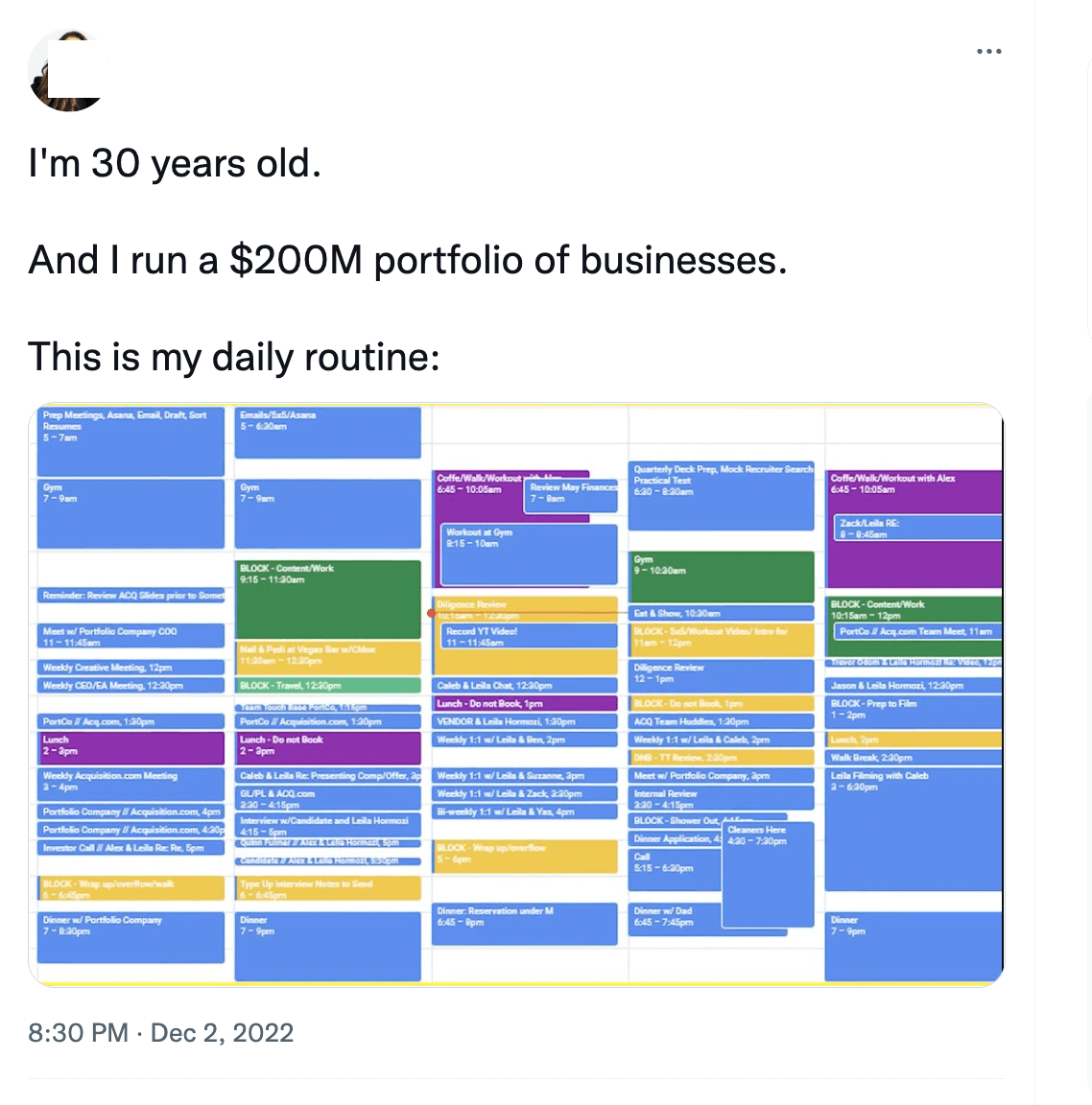Click the Nail & Pedi at Vegas Bar event
Image resolution: width=1092 pixels, height=1105 pixels.
coord(328,657)
